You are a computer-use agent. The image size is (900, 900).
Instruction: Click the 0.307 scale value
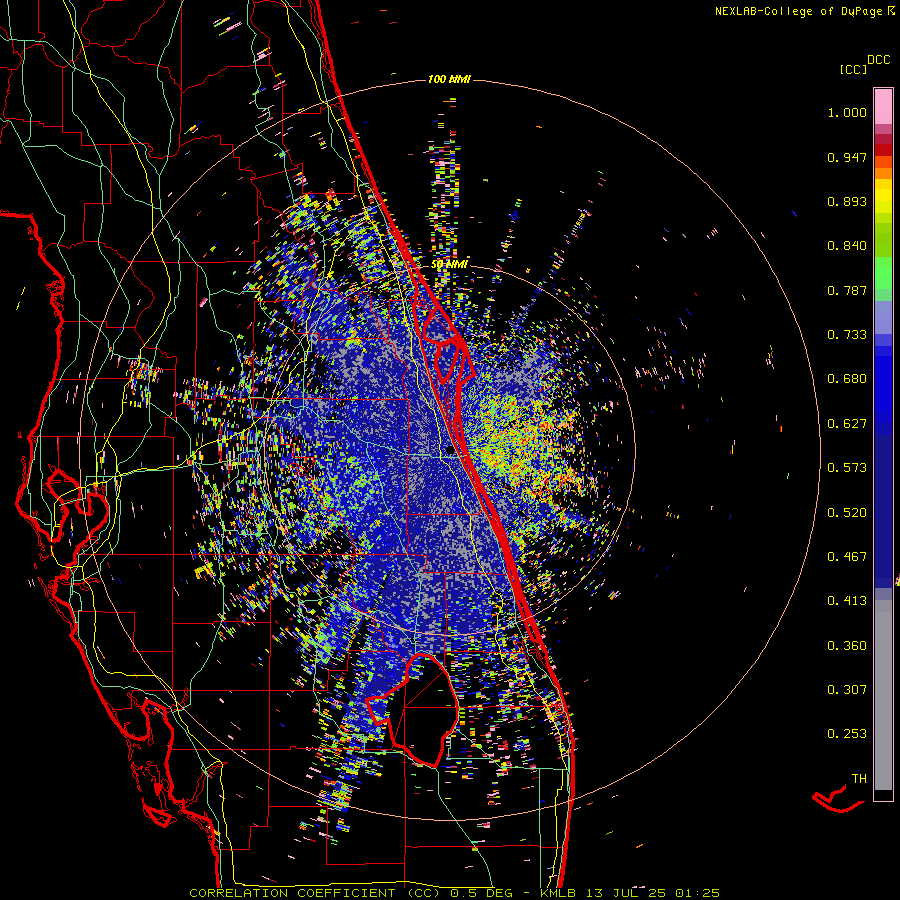[847, 690]
